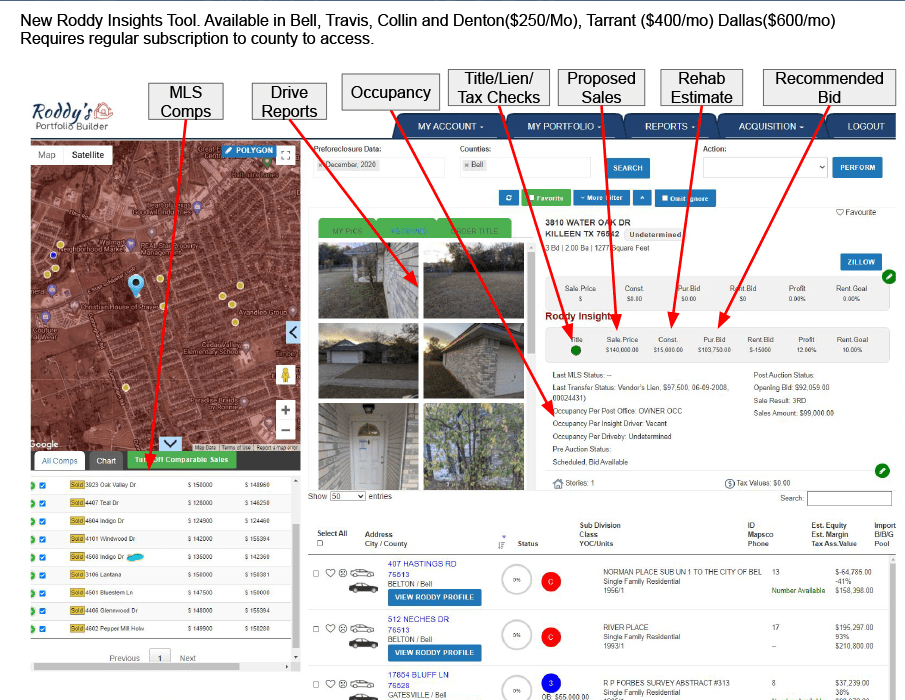Click the map fullscreen icon
Viewport: 905px width, 700px height.
[286, 155]
